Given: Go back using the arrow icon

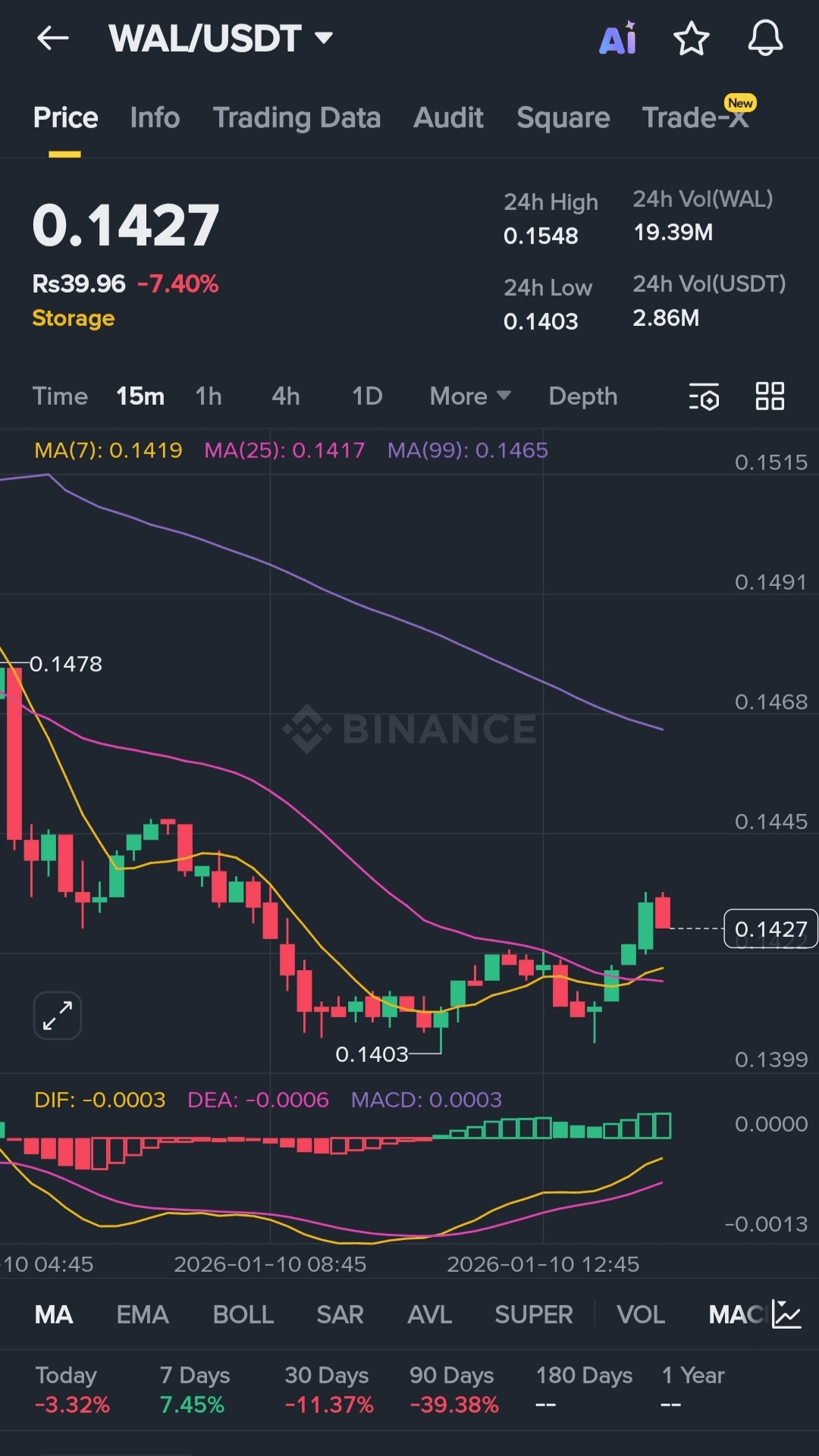Looking at the screenshot, I should point(52,38).
